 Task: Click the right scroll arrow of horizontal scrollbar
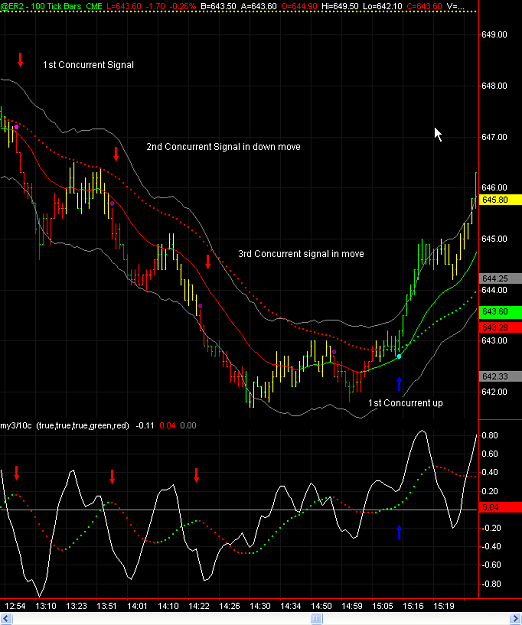[x=515, y=618]
